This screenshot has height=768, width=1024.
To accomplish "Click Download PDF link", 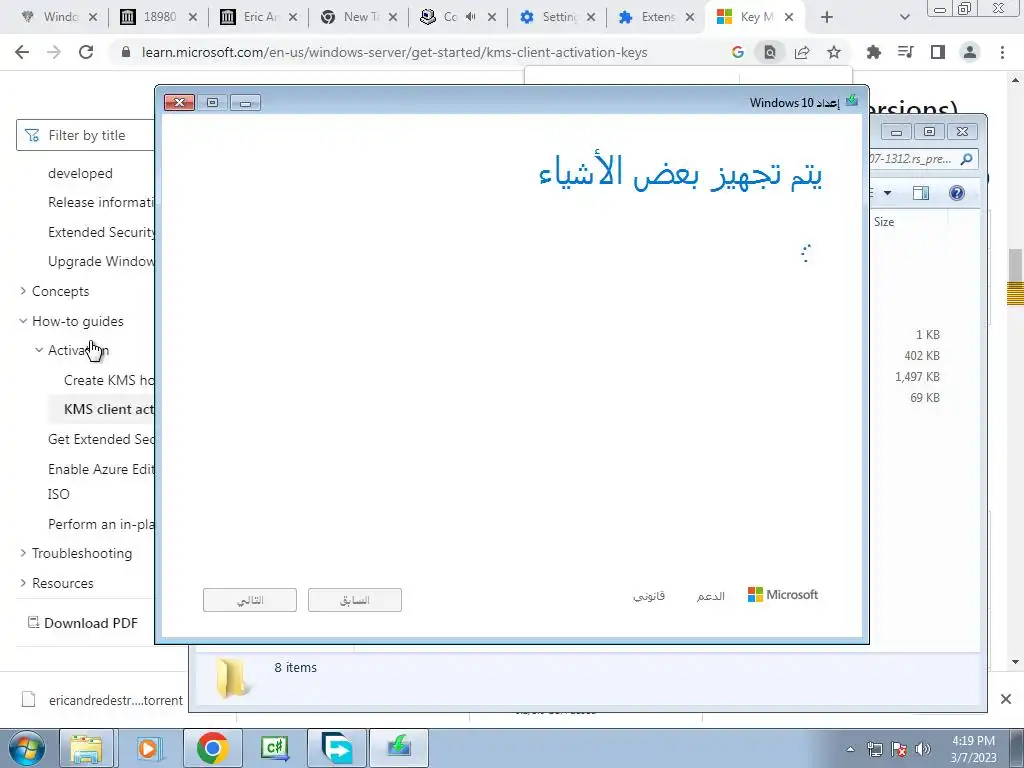I will (83, 623).
